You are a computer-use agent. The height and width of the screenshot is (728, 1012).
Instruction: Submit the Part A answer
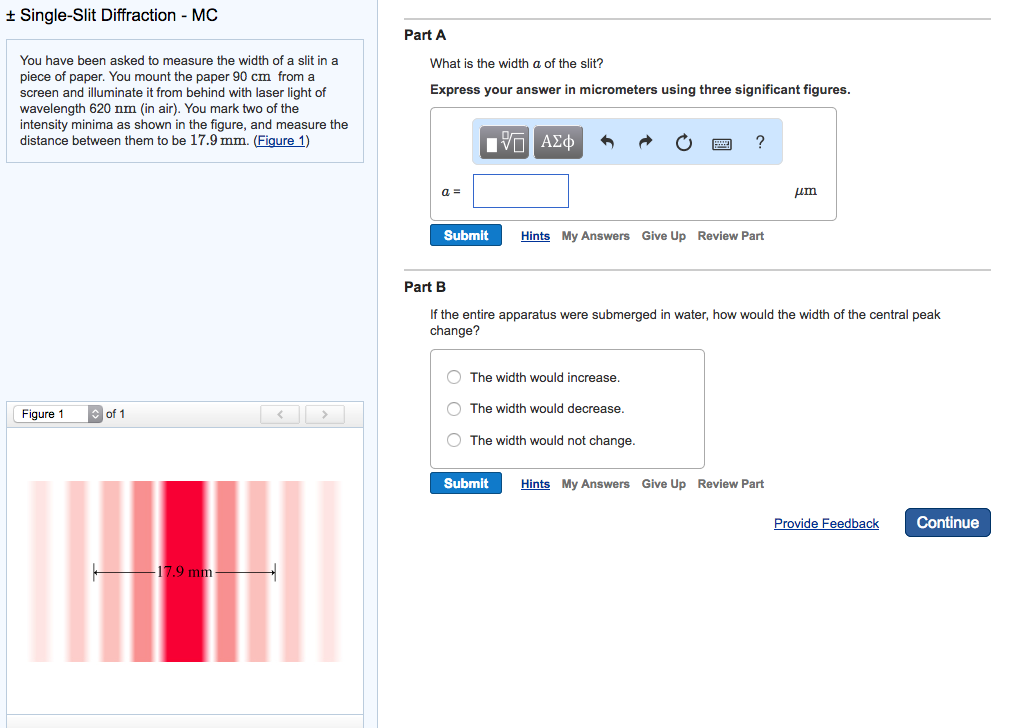tap(466, 235)
